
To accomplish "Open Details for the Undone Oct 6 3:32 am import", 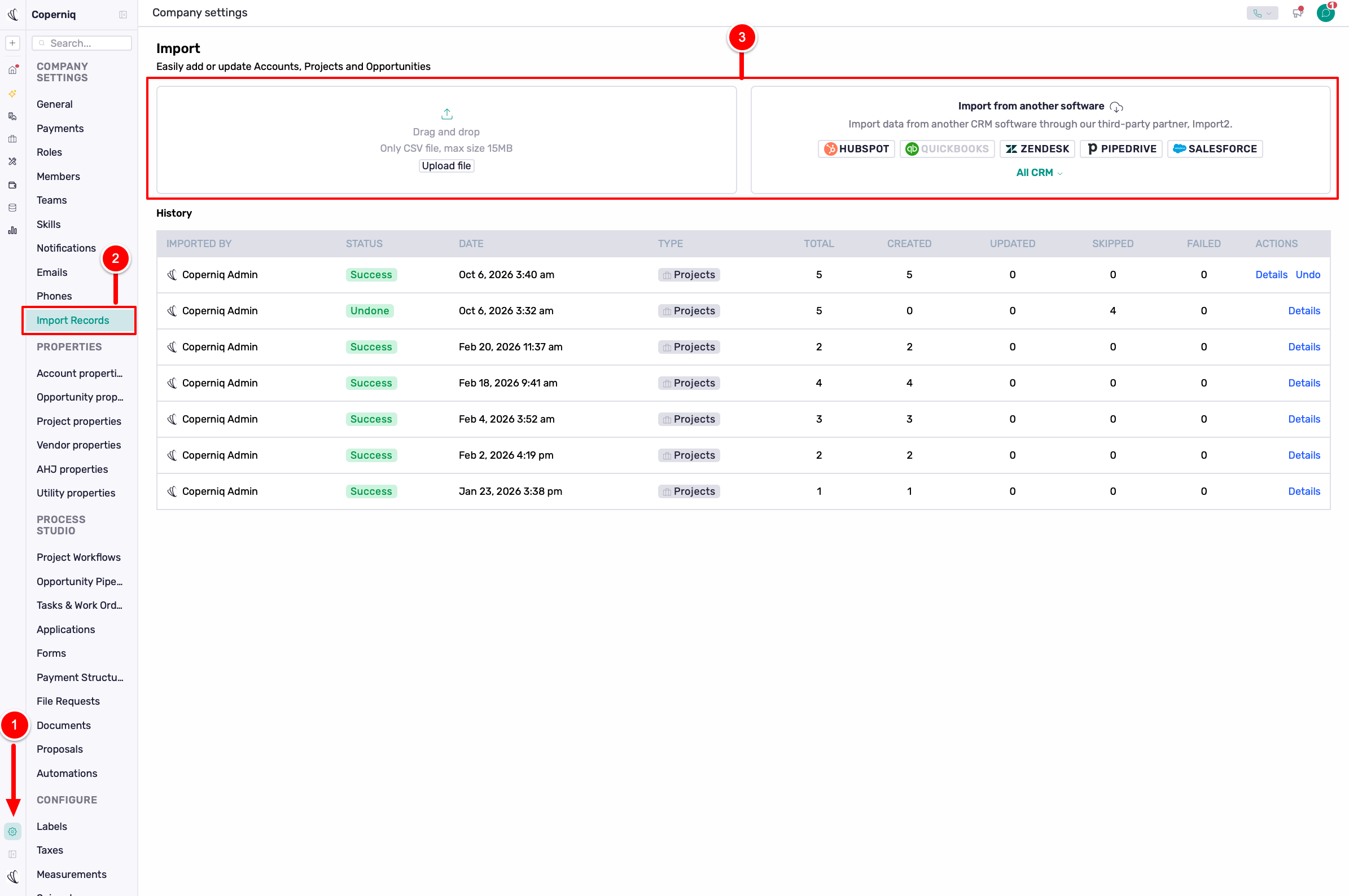I will [1304, 311].
